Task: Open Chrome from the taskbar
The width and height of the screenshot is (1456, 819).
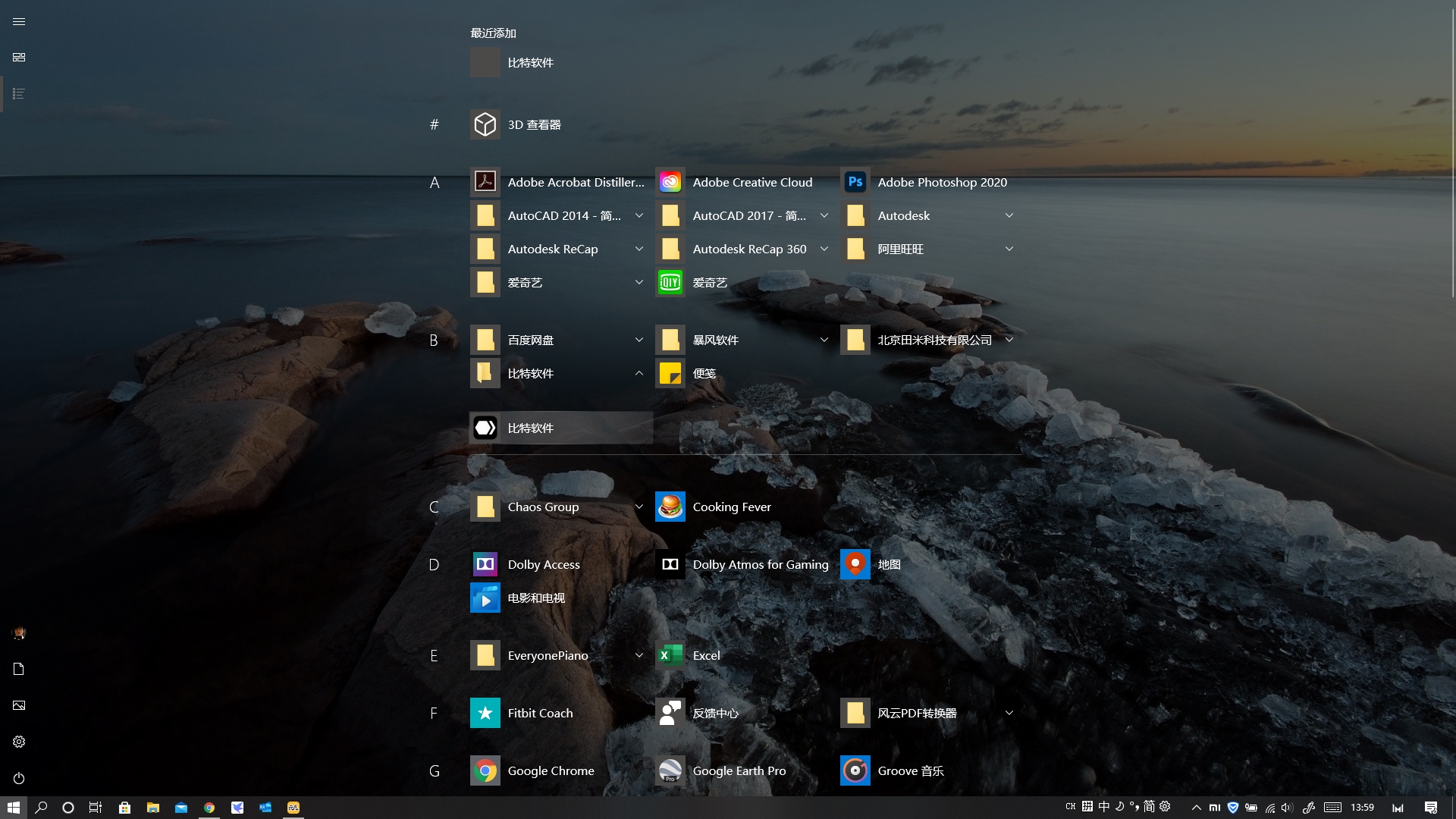Action: pos(209,808)
